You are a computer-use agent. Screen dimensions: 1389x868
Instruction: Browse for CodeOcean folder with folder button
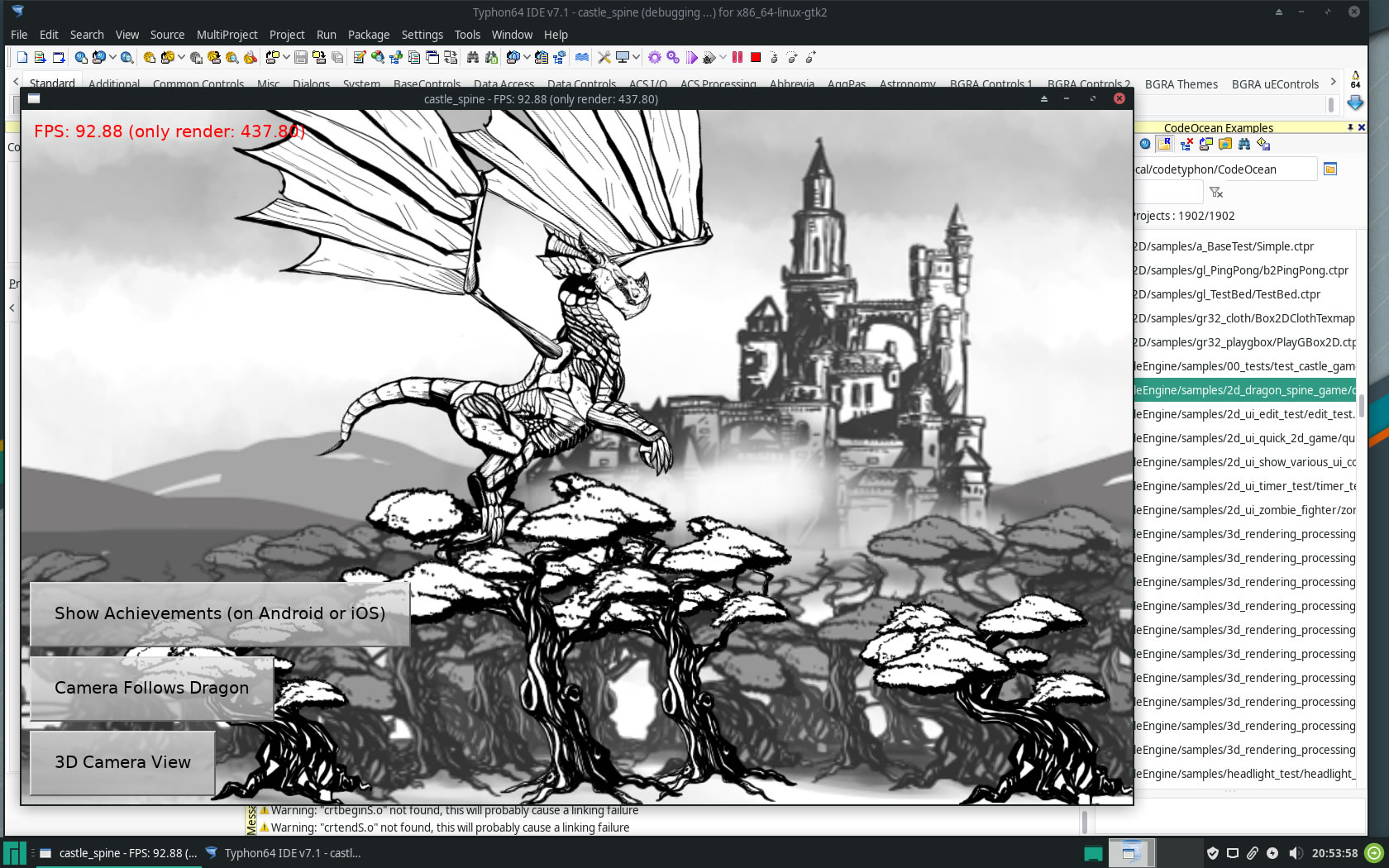pyautogui.click(x=1330, y=169)
